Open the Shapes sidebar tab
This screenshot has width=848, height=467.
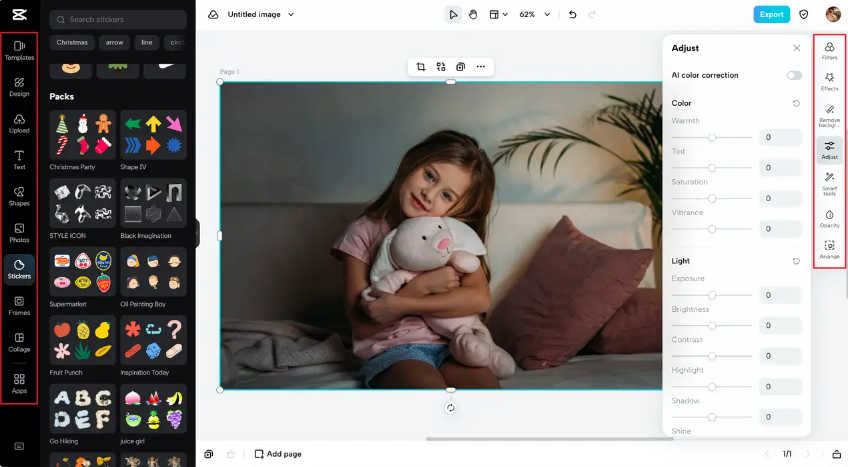tap(19, 196)
